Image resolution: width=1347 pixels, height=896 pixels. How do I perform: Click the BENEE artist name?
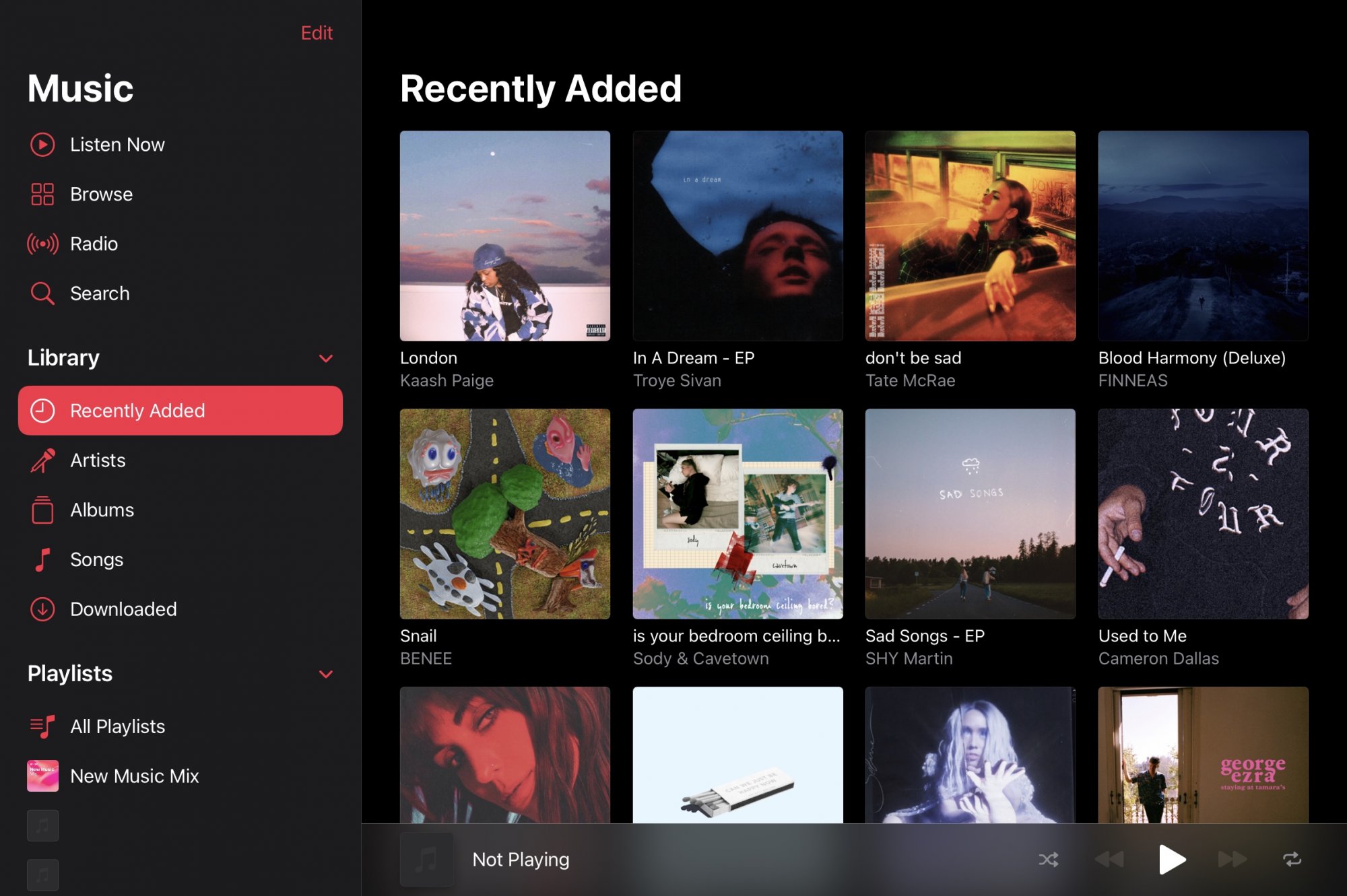pos(426,659)
